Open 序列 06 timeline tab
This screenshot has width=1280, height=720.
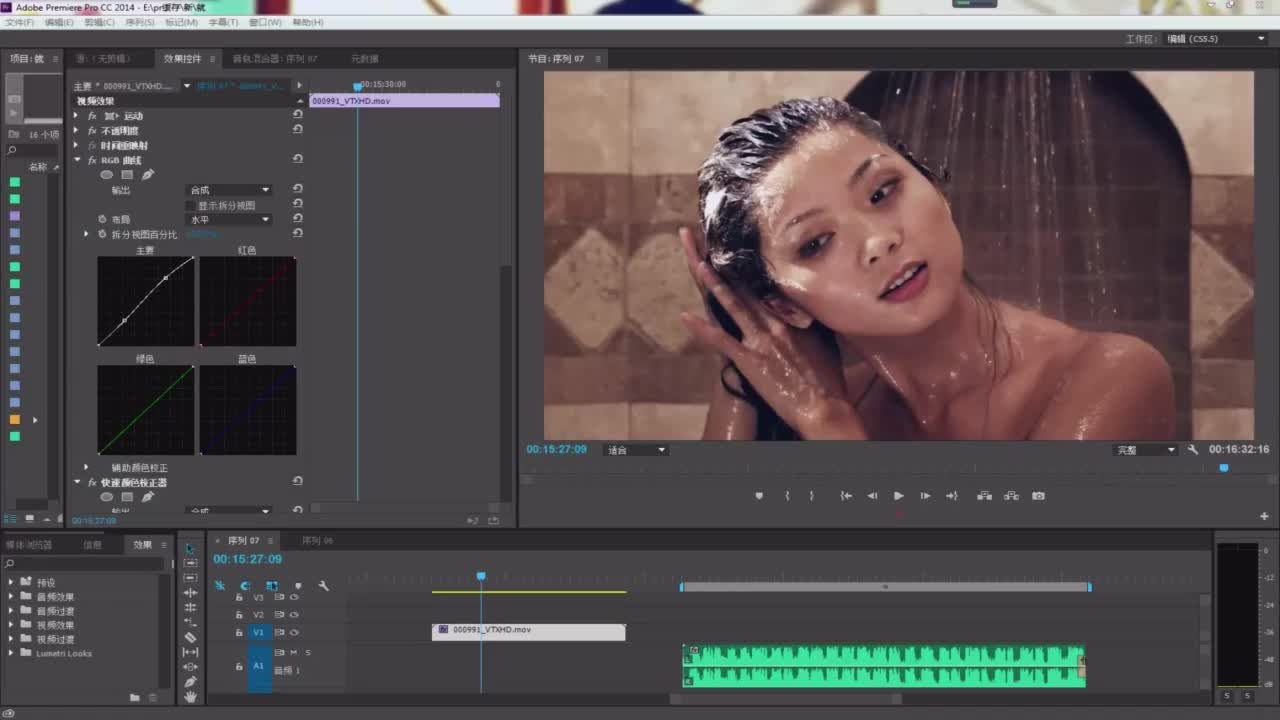317,541
